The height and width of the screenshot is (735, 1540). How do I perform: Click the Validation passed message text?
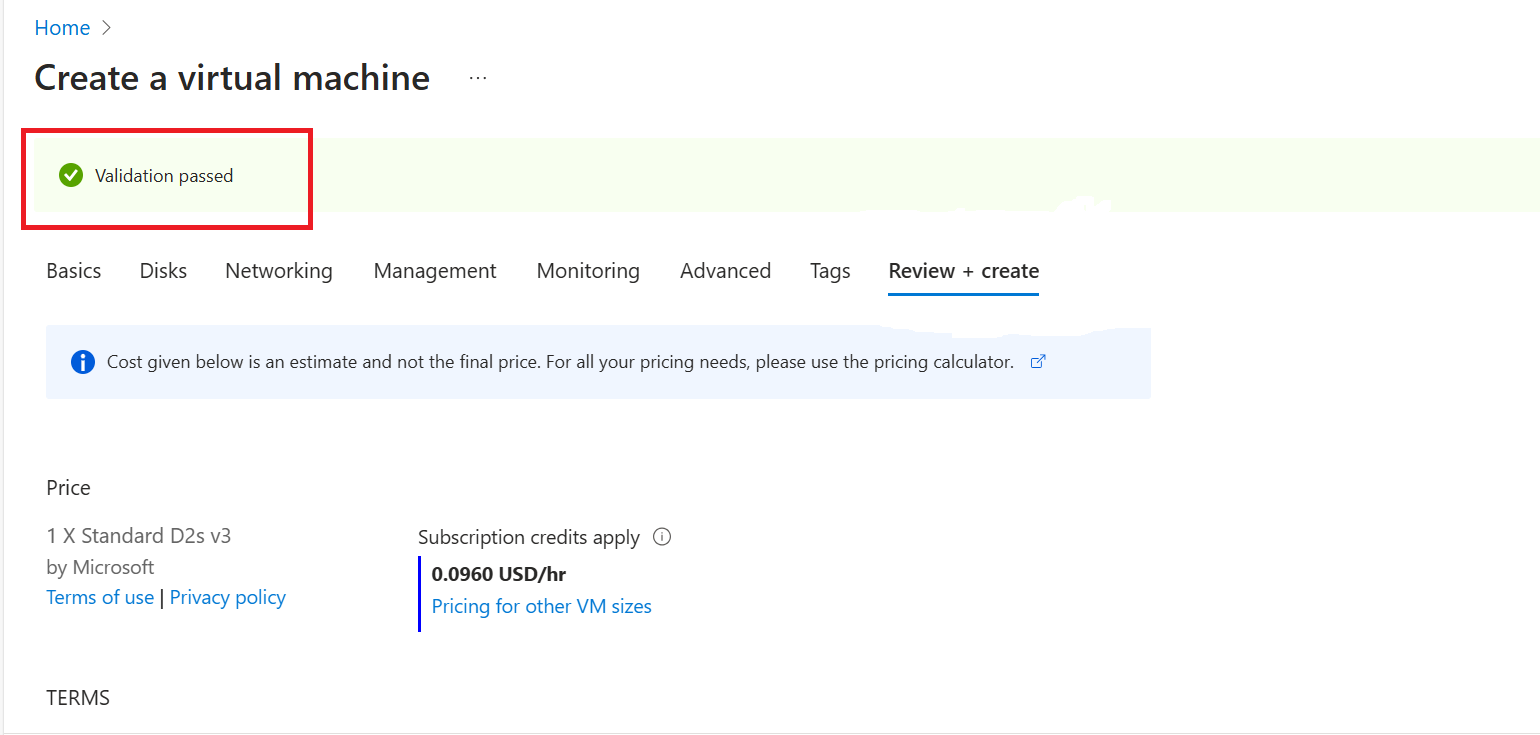164,176
